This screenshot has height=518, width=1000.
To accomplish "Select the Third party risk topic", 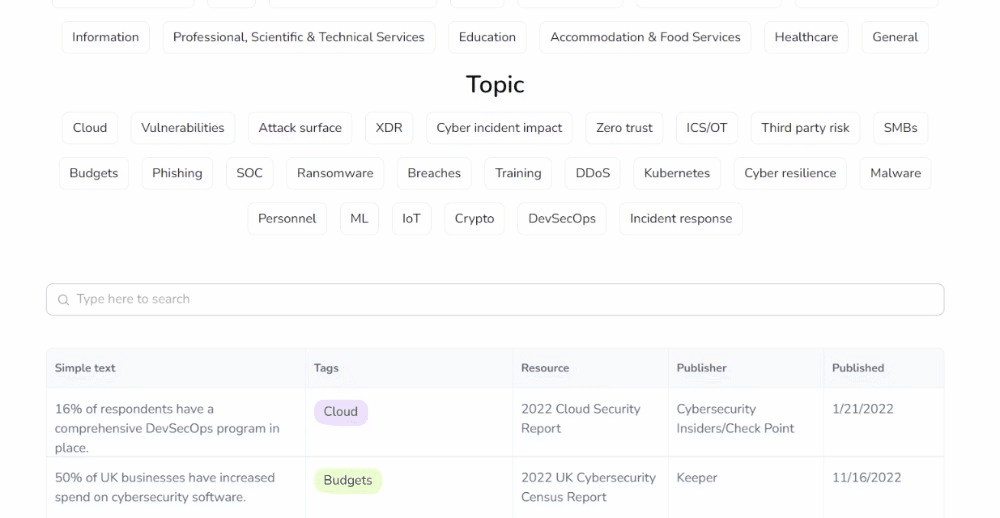I will click(805, 128).
